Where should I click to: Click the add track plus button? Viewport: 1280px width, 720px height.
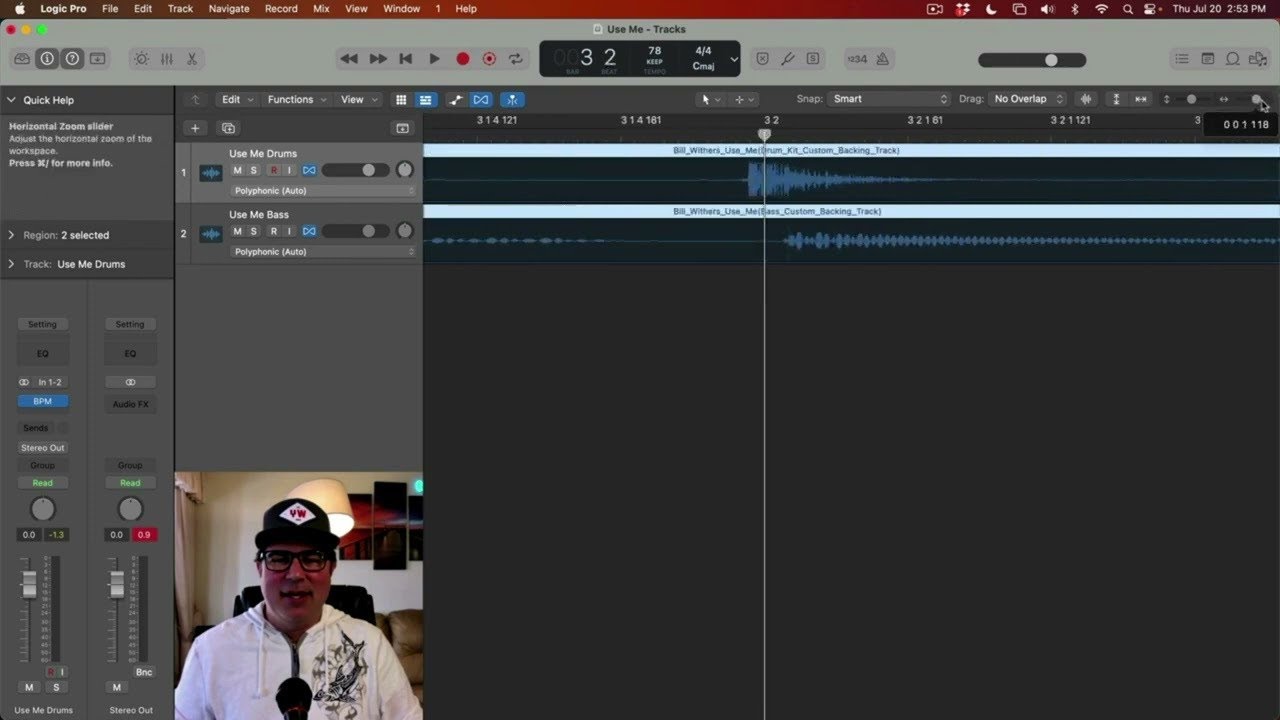195,128
